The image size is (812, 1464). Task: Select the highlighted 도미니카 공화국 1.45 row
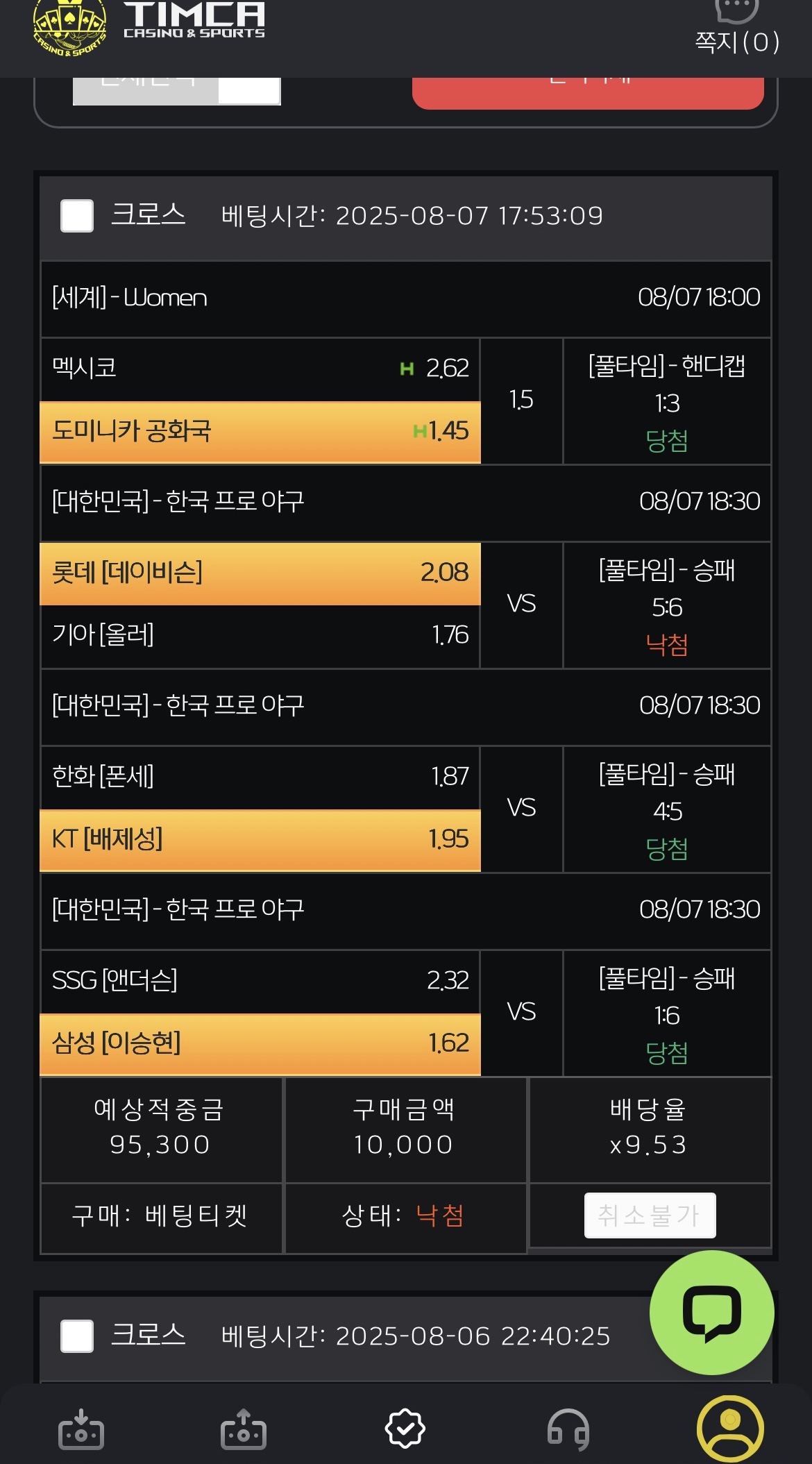click(260, 432)
